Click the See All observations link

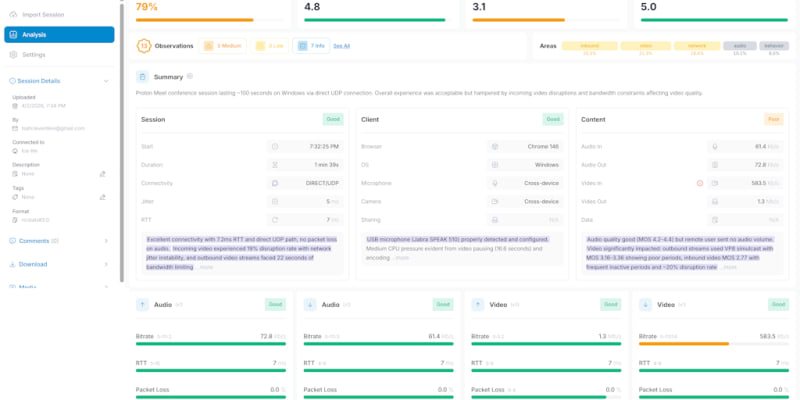(x=341, y=46)
